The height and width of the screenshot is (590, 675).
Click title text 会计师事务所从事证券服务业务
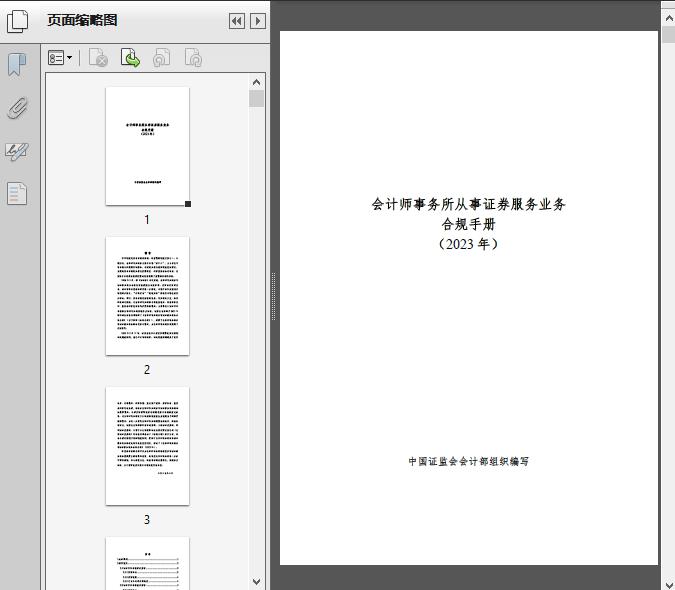click(x=468, y=204)
